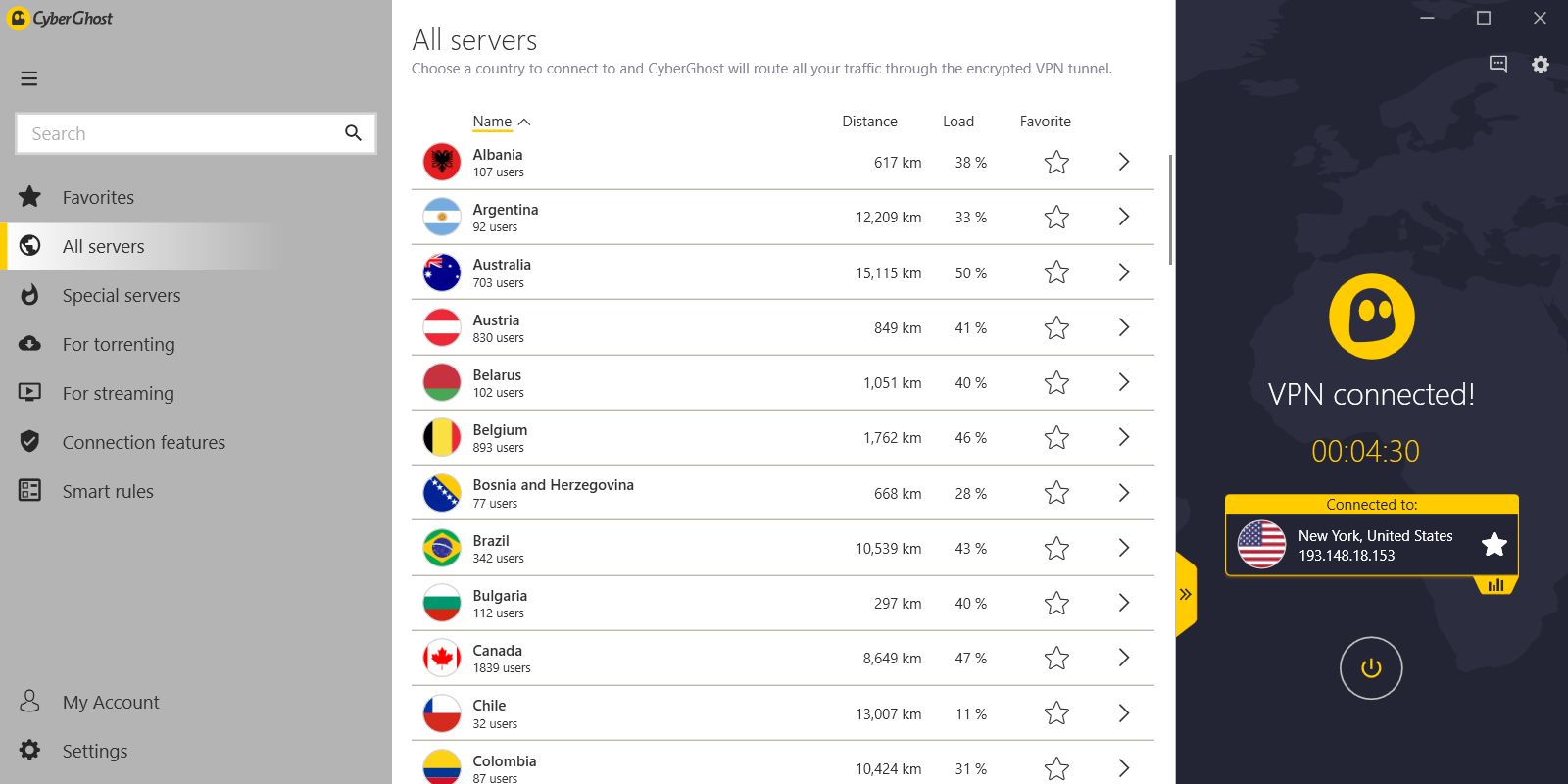Click the hamburger menu icon

pos(29,78)
